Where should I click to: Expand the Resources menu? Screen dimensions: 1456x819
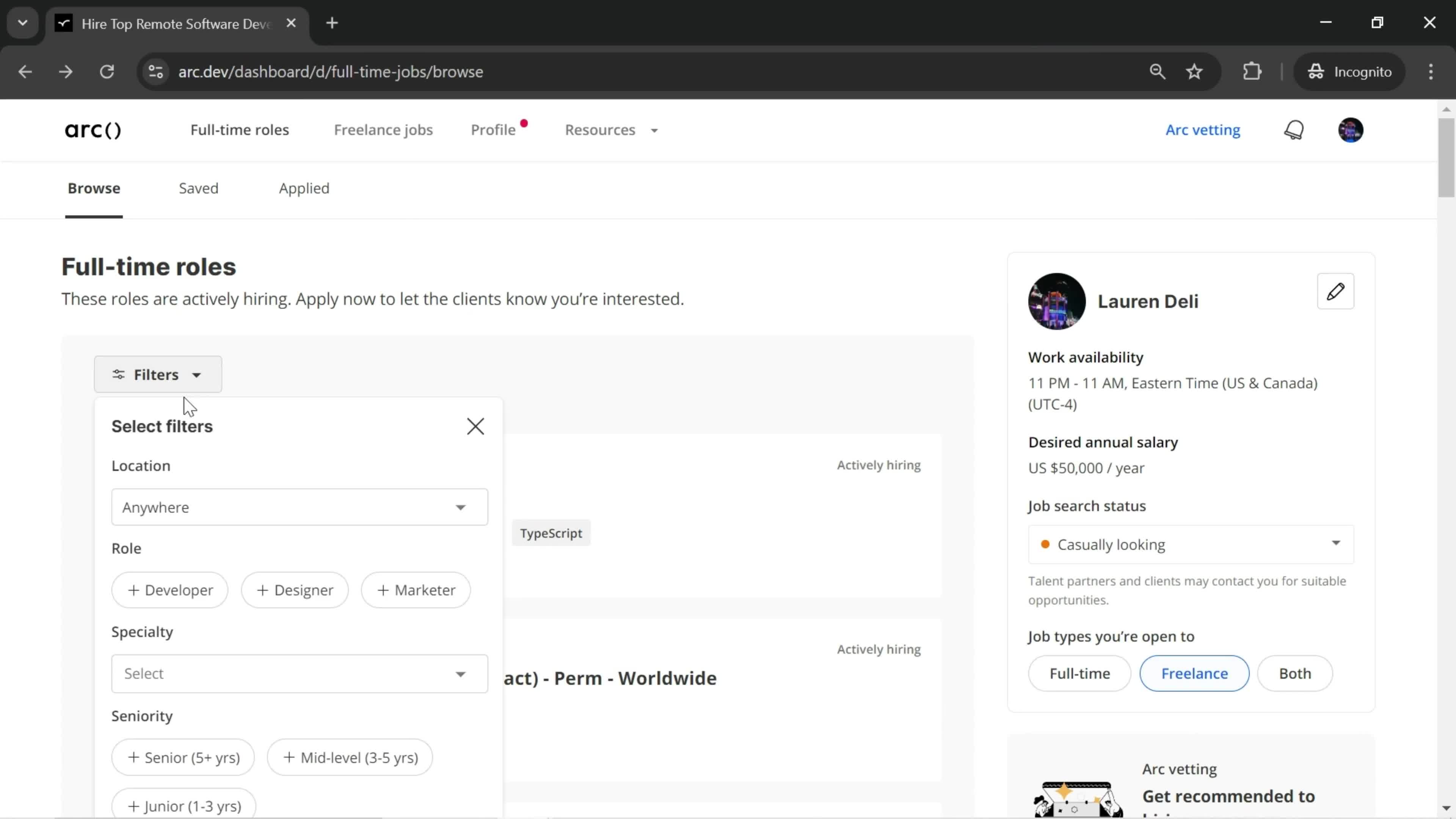point(612,130)
